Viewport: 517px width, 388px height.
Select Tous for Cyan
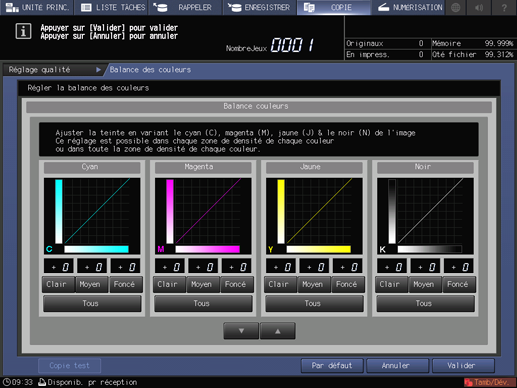[92, 303]
